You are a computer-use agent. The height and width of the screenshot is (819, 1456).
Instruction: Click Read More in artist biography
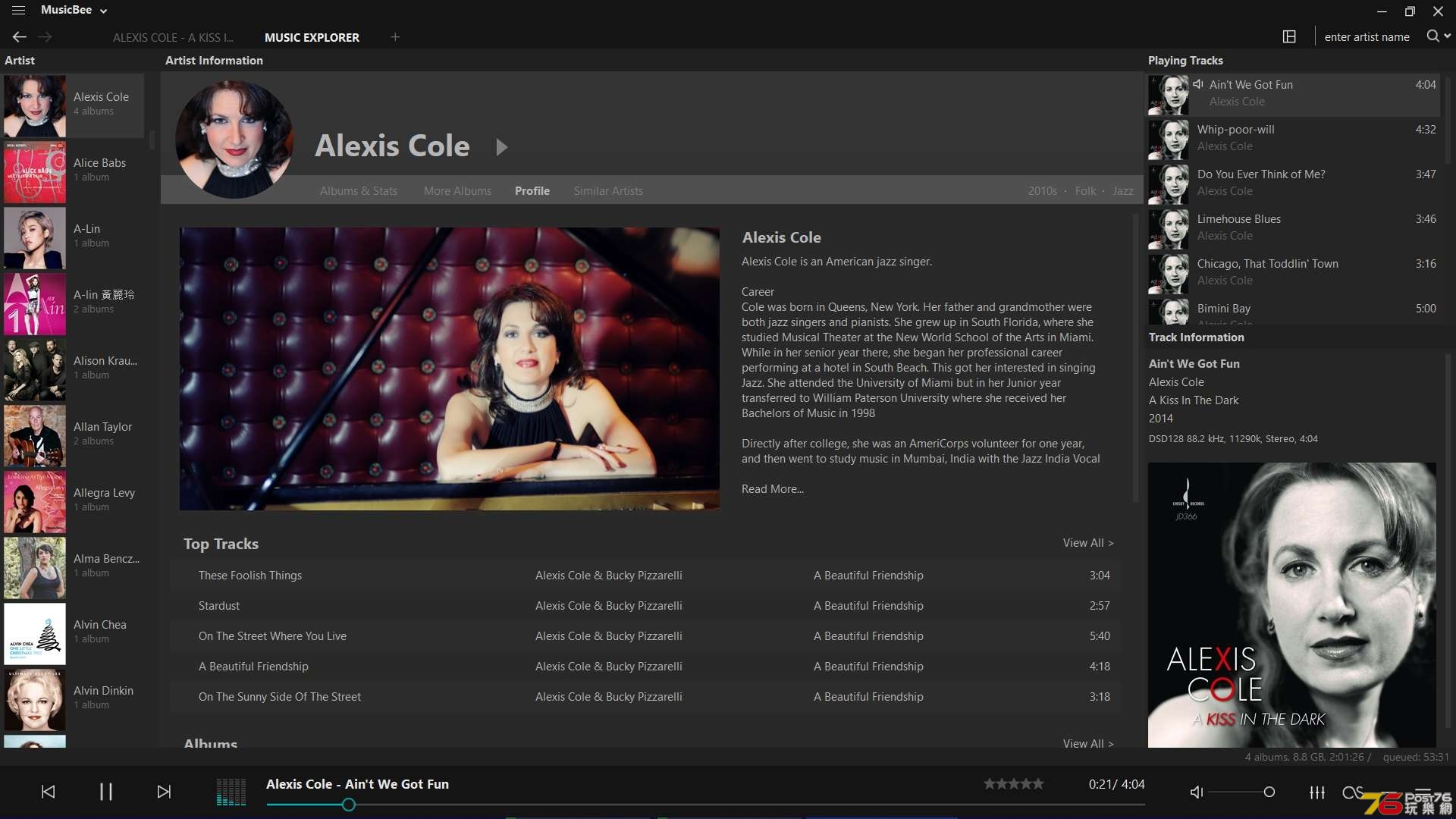(772, 489)
